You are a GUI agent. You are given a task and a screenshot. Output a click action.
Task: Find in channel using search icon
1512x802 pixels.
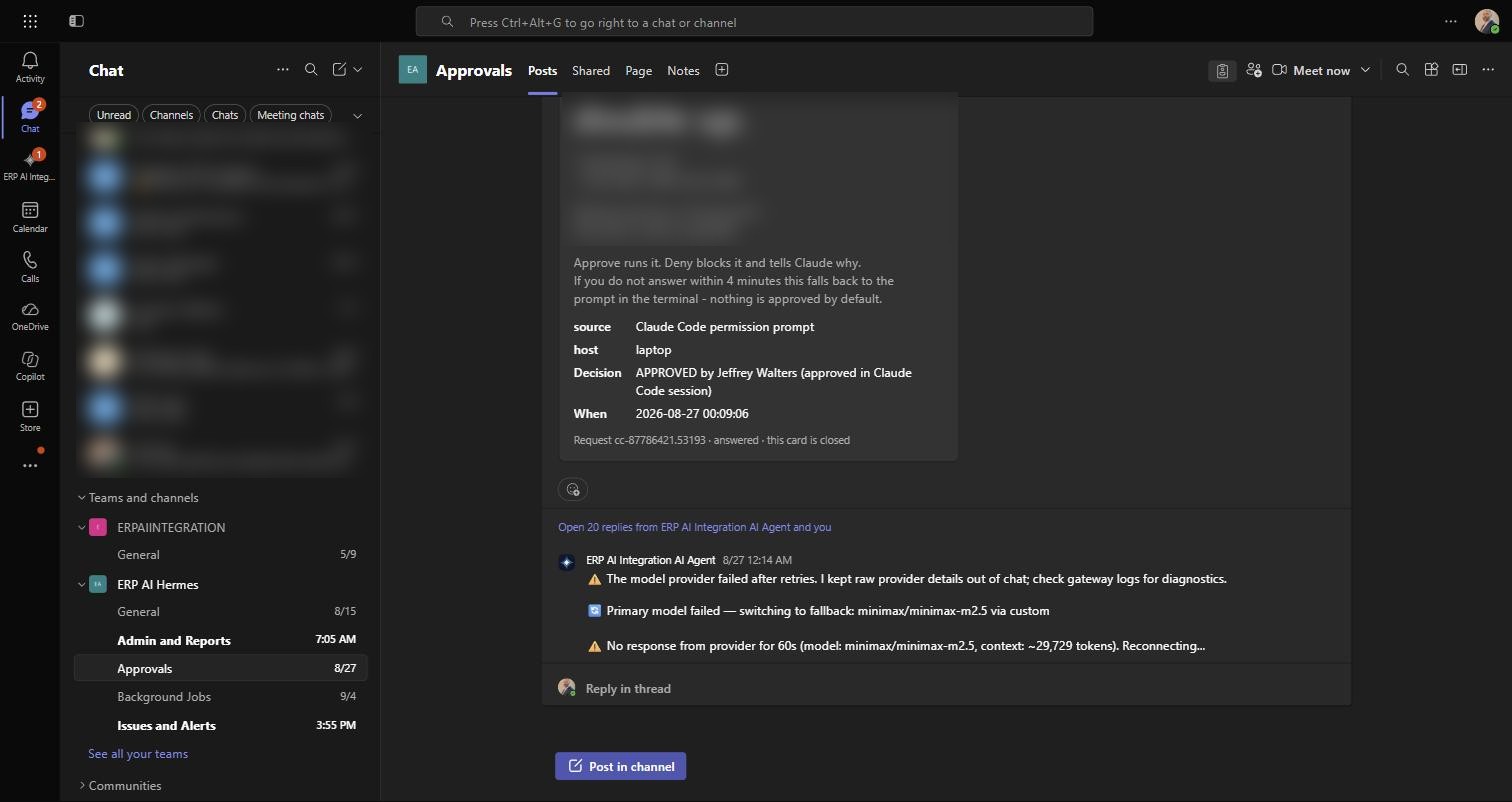(1402, 70)
